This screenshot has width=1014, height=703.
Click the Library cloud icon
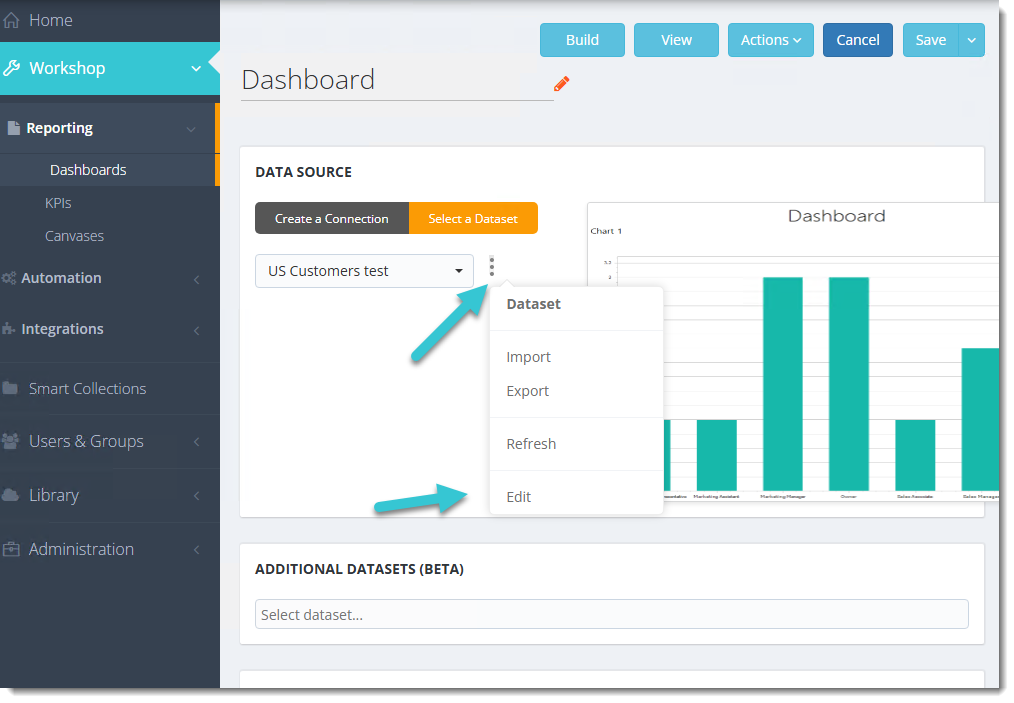tap(11, 495)
